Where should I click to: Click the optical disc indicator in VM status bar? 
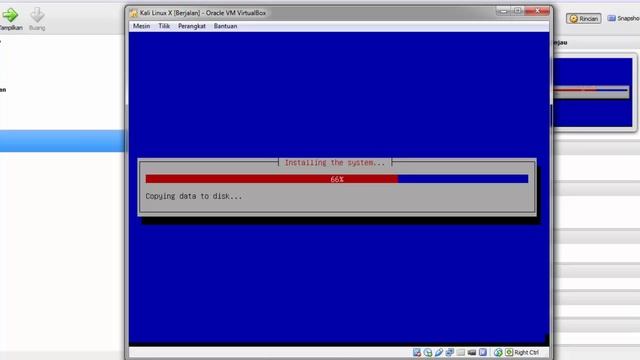(428, 352)
